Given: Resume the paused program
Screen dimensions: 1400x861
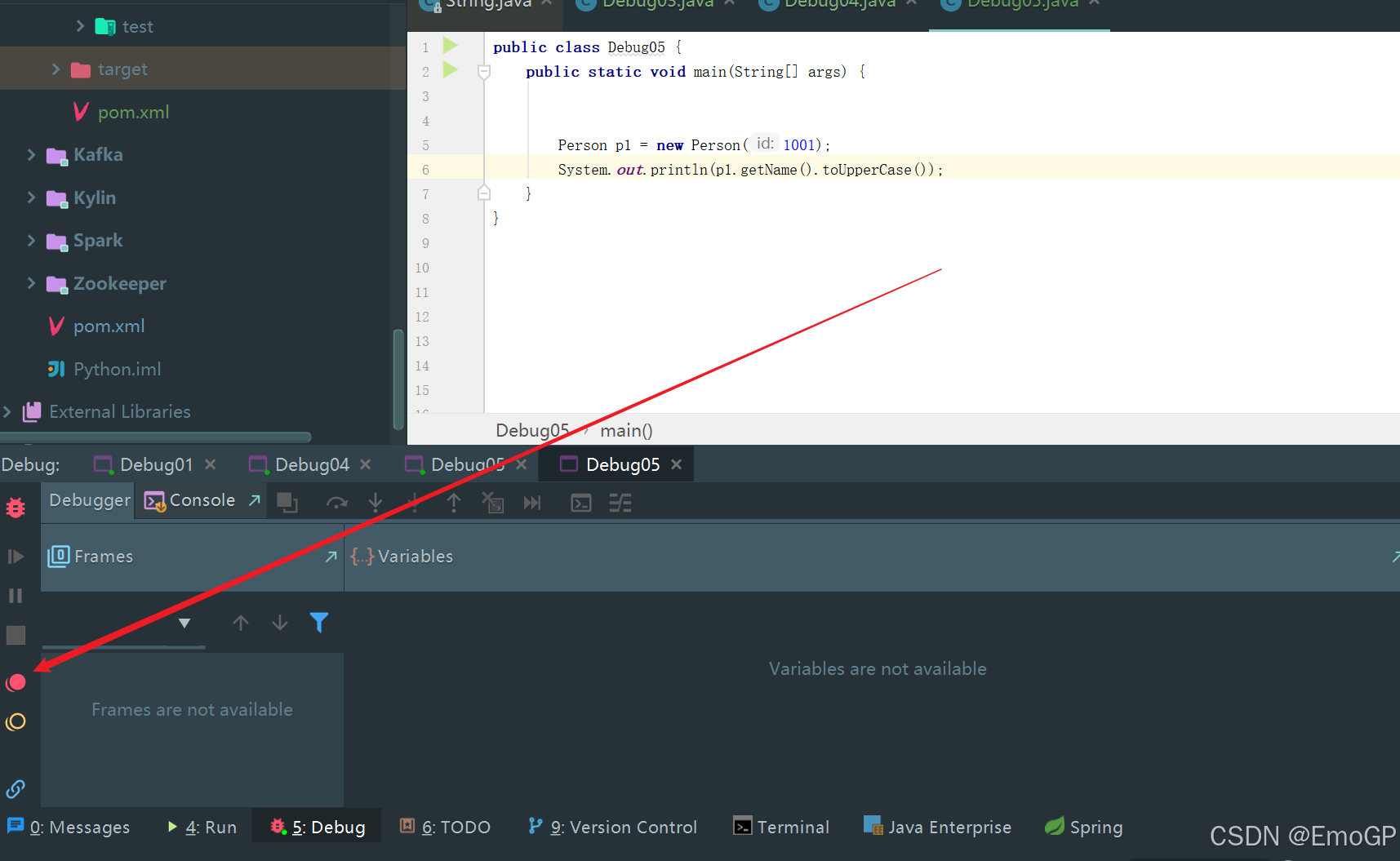Looking at the screenshot, I should coord(16,557).
